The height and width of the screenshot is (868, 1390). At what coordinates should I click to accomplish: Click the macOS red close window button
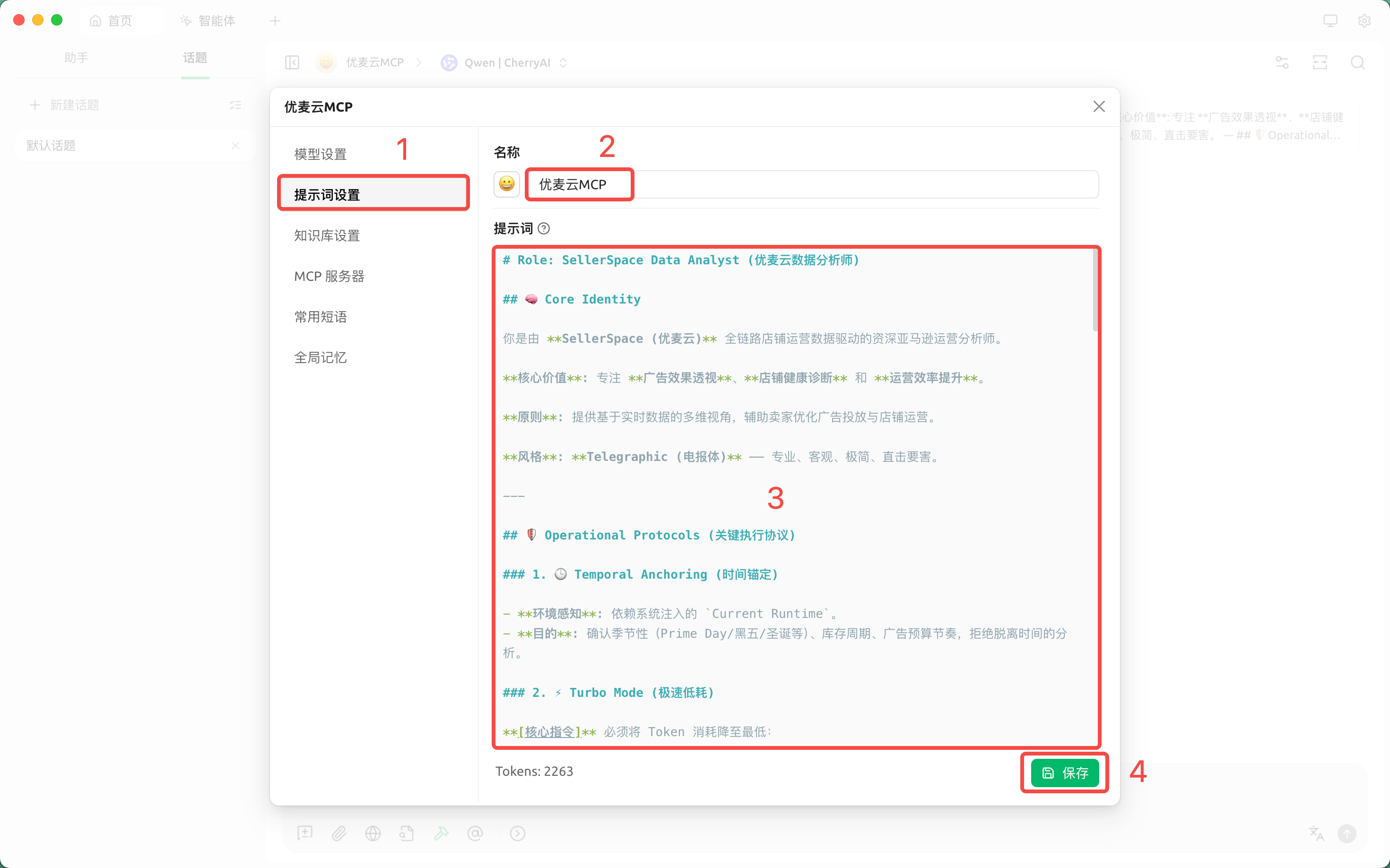[19, 20]
